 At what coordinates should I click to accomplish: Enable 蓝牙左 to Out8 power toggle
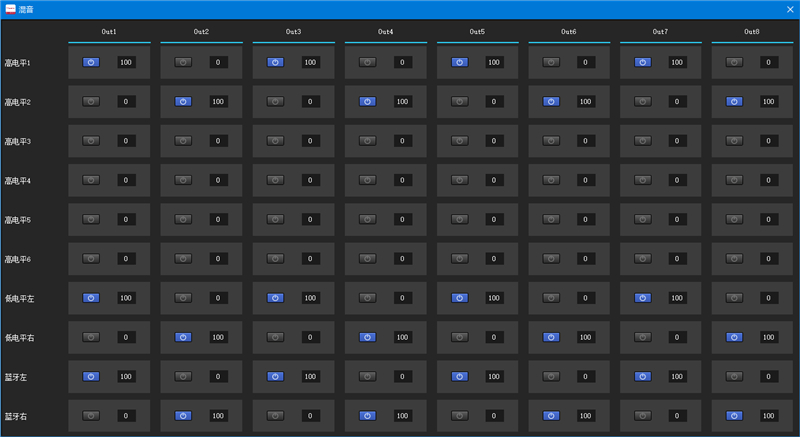click(734, 376)
